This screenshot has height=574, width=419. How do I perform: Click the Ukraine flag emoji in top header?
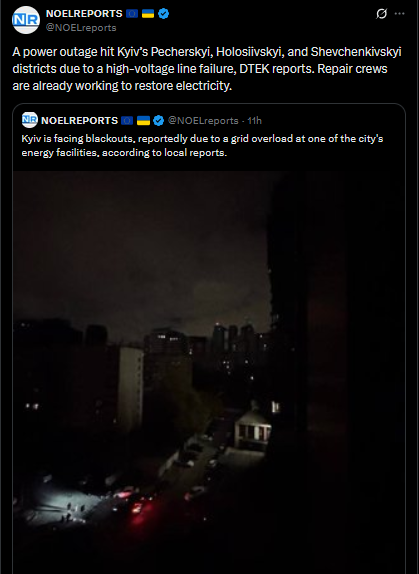[x=148, y=14]
